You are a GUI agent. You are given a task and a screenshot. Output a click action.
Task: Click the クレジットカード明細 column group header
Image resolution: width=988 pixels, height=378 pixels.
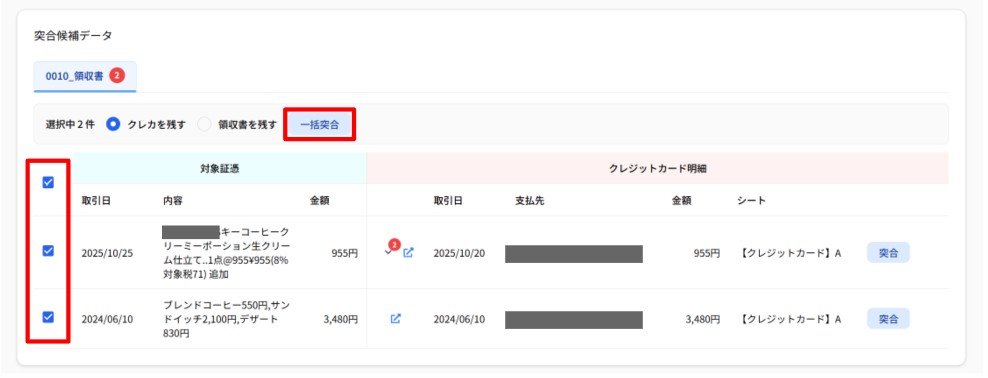(657, 169)
